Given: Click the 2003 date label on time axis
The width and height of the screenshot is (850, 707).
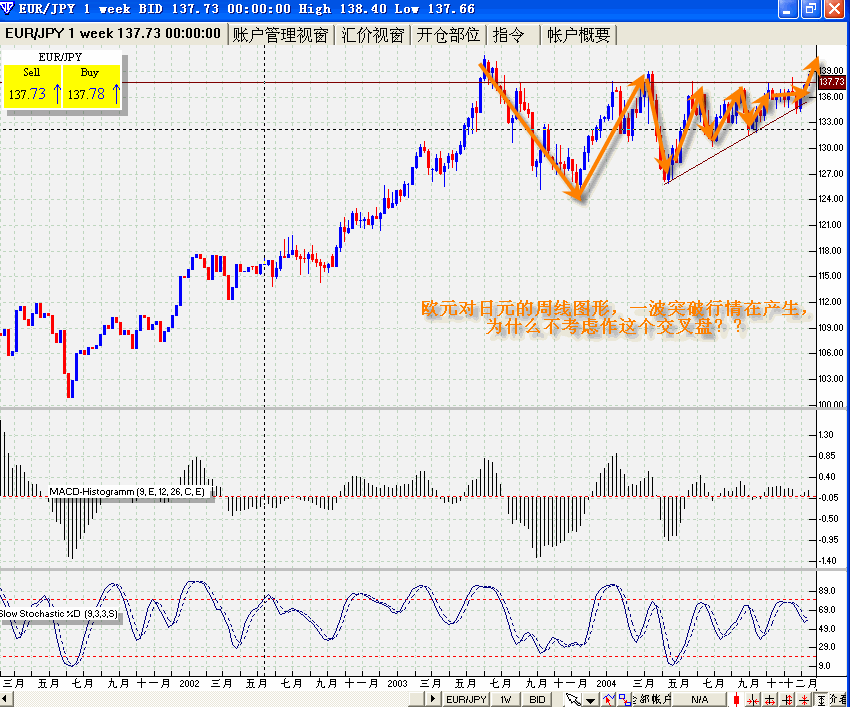Looking at the screenshot, I should tap(397, 683).
